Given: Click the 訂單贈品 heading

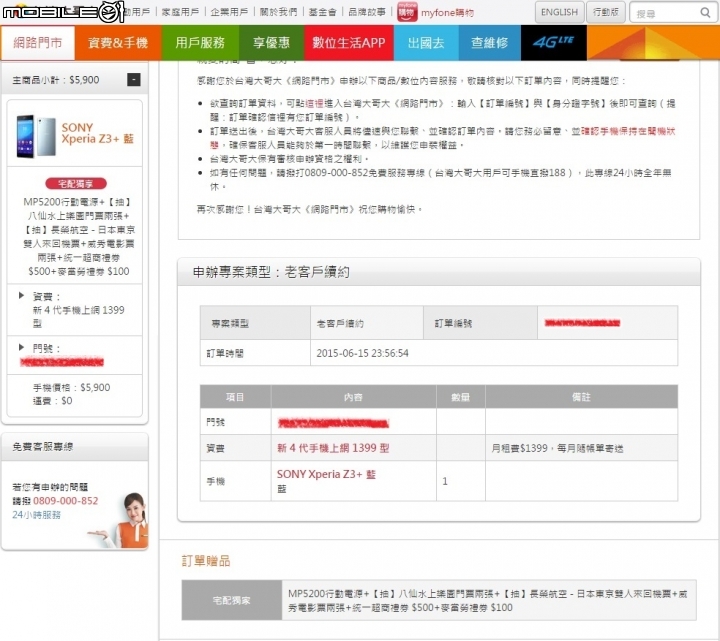Looking at the screenshot, I should tap(206, 561).
